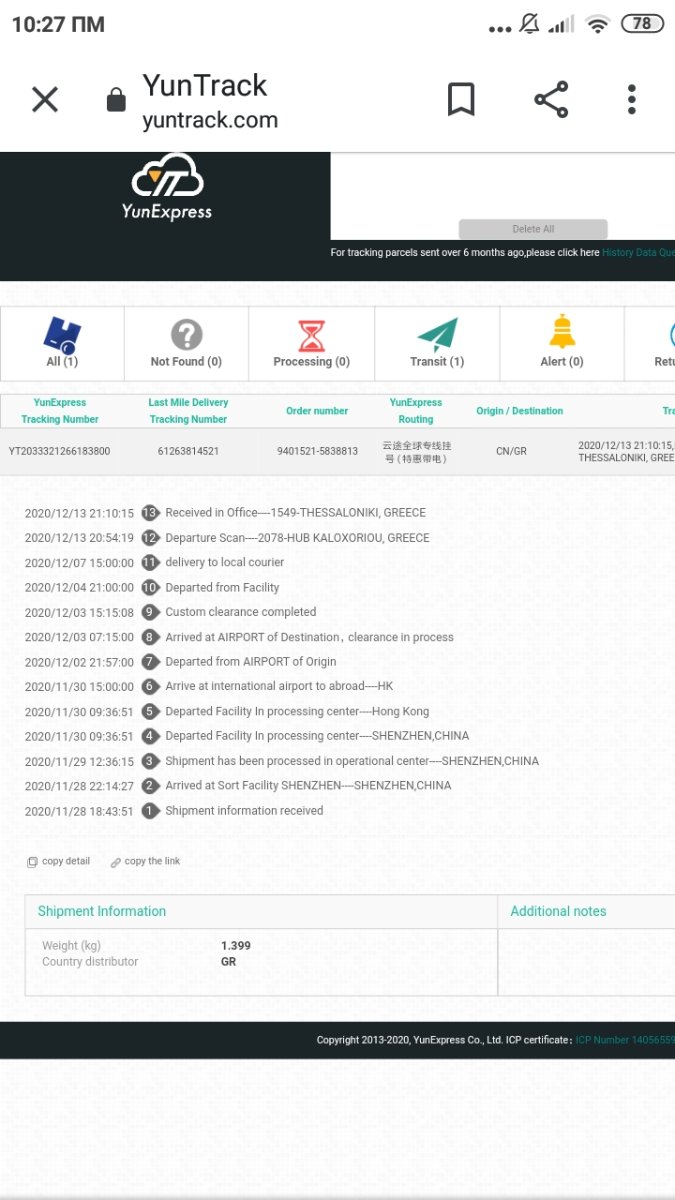Click step 10 Departed from Facility
675x1200 pixels.
point(222,588)
